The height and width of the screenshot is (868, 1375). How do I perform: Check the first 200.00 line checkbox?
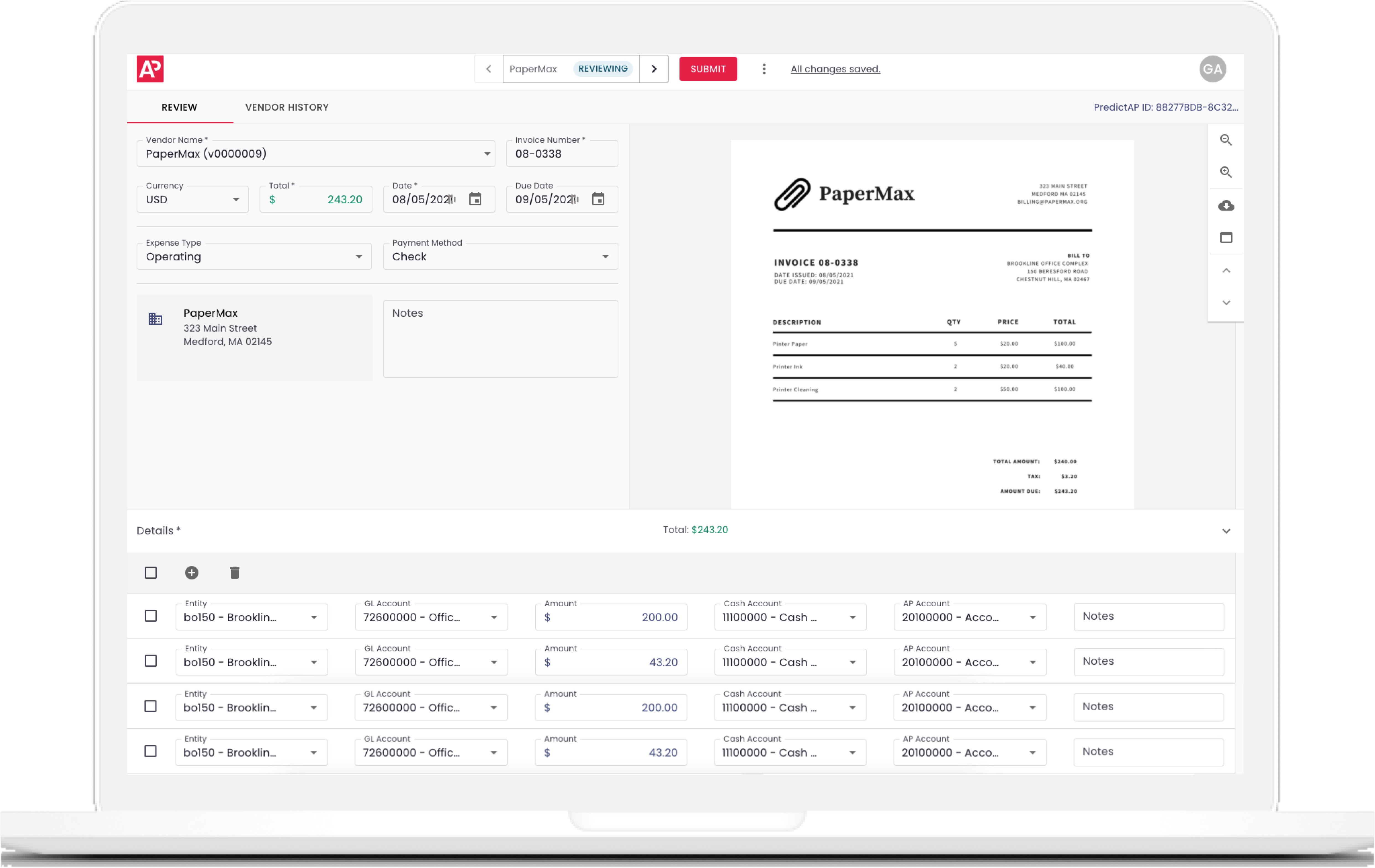click(x=151, y=616)
